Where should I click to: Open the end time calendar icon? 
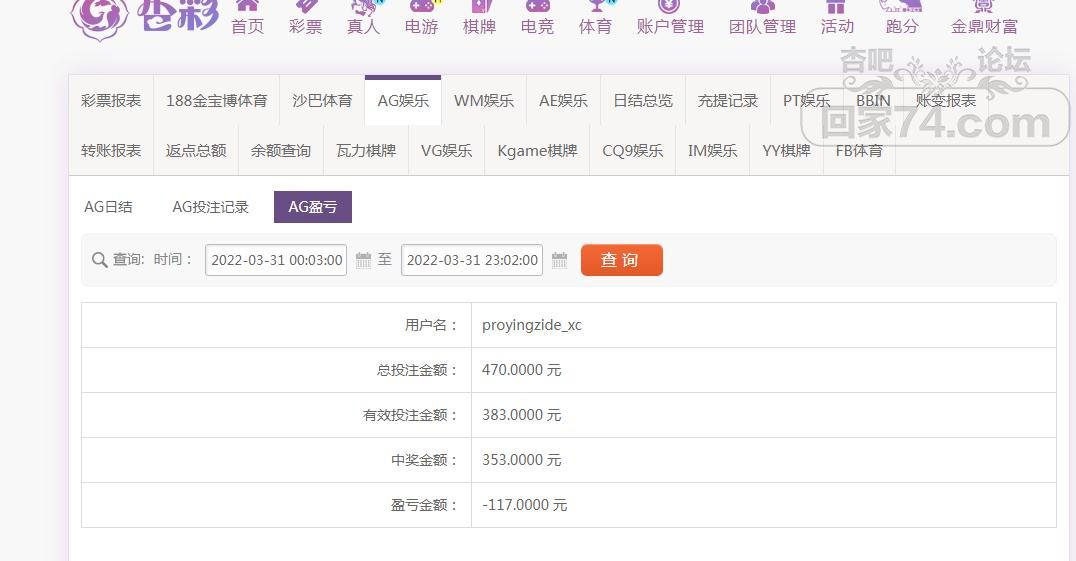tap(559, 260)
